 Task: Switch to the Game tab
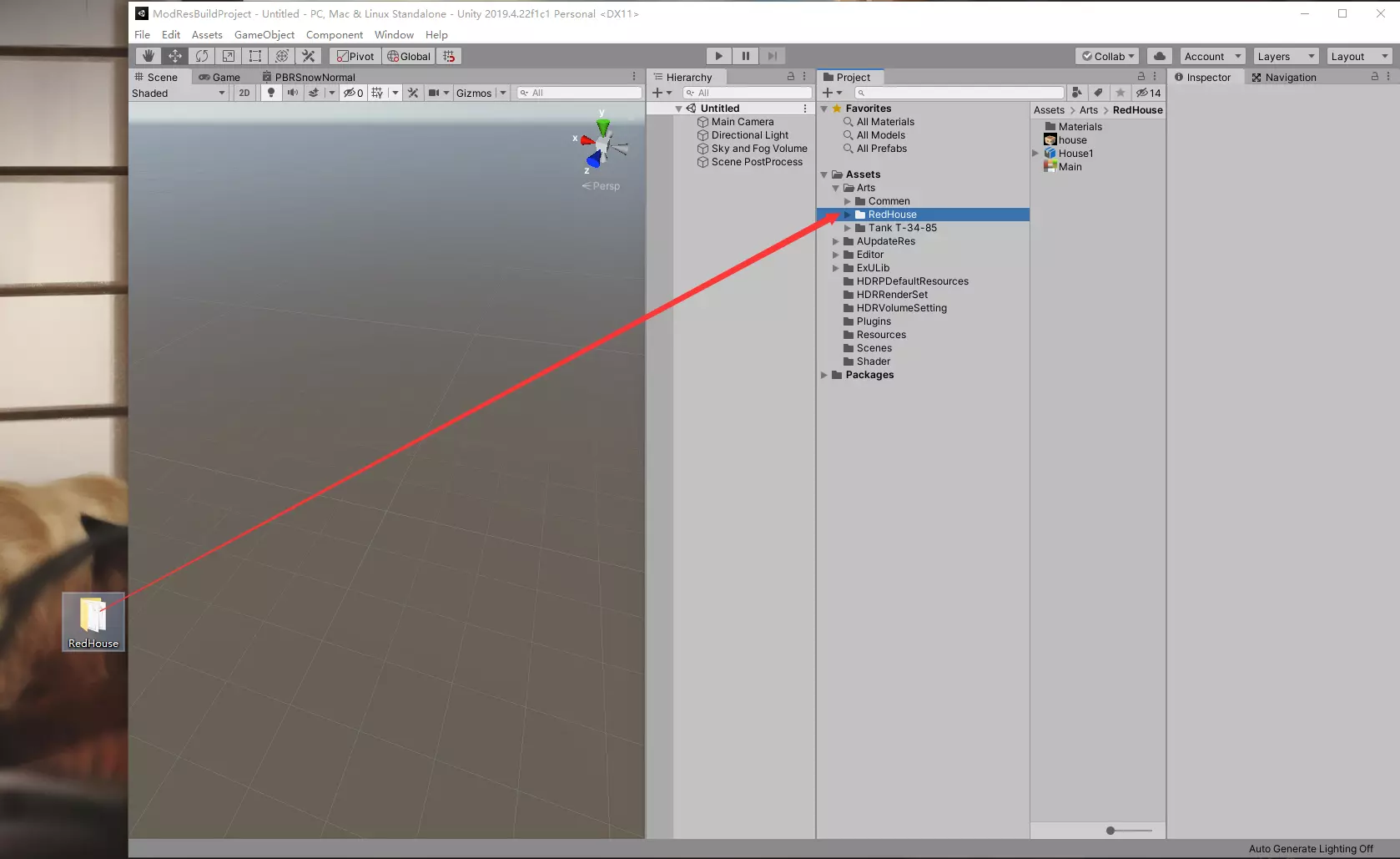click(x=219, y=77)
